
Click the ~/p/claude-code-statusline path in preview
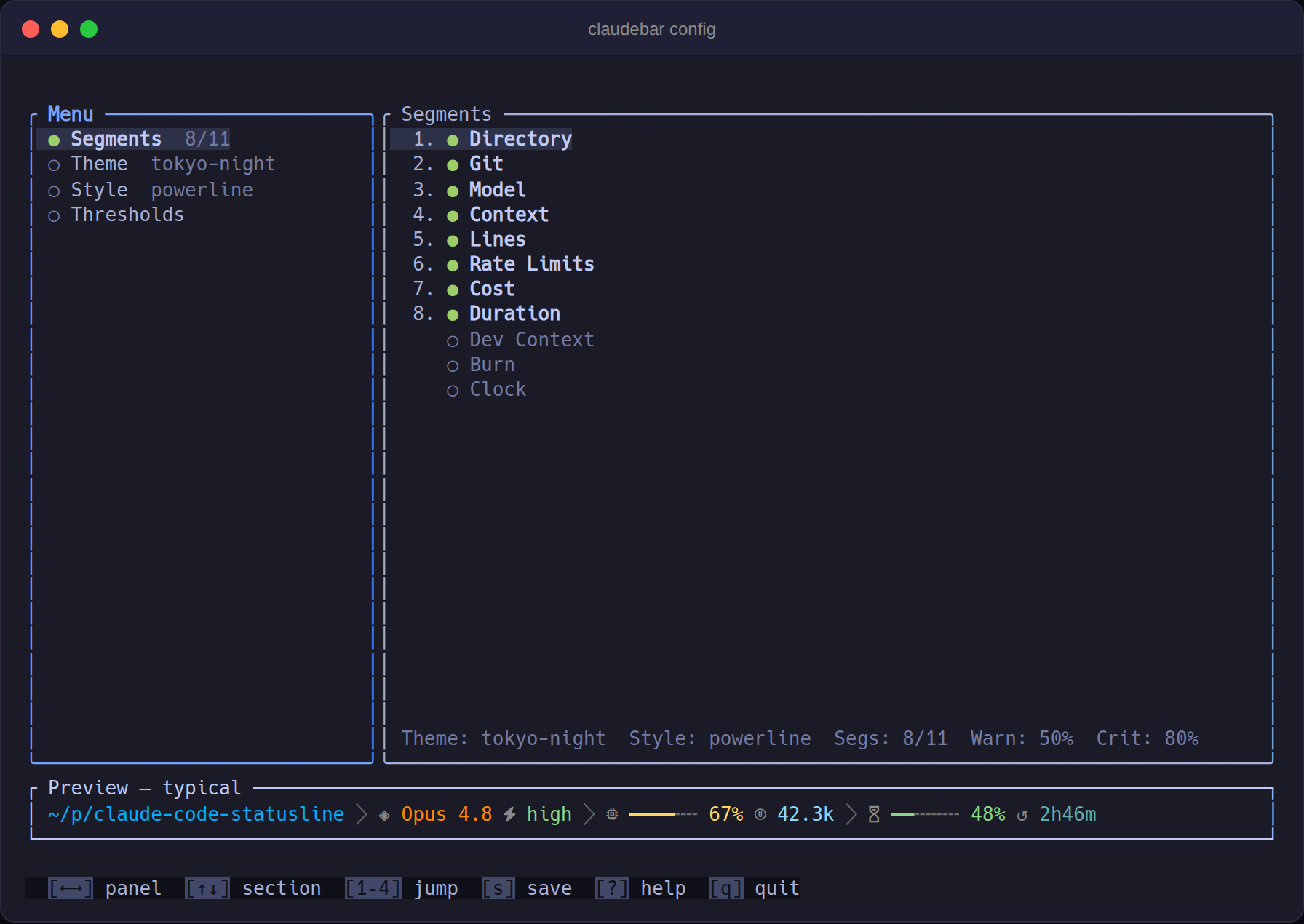pyautogui.click(x=196, y=814)
